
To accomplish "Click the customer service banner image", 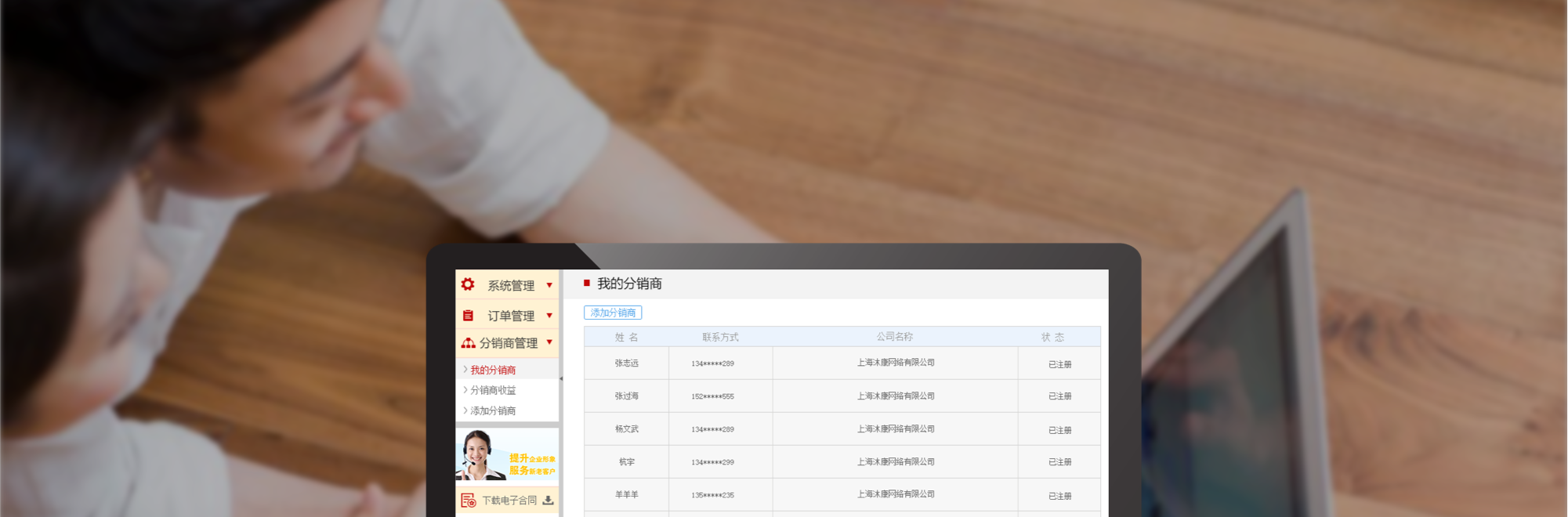I will tap(507, 455).
